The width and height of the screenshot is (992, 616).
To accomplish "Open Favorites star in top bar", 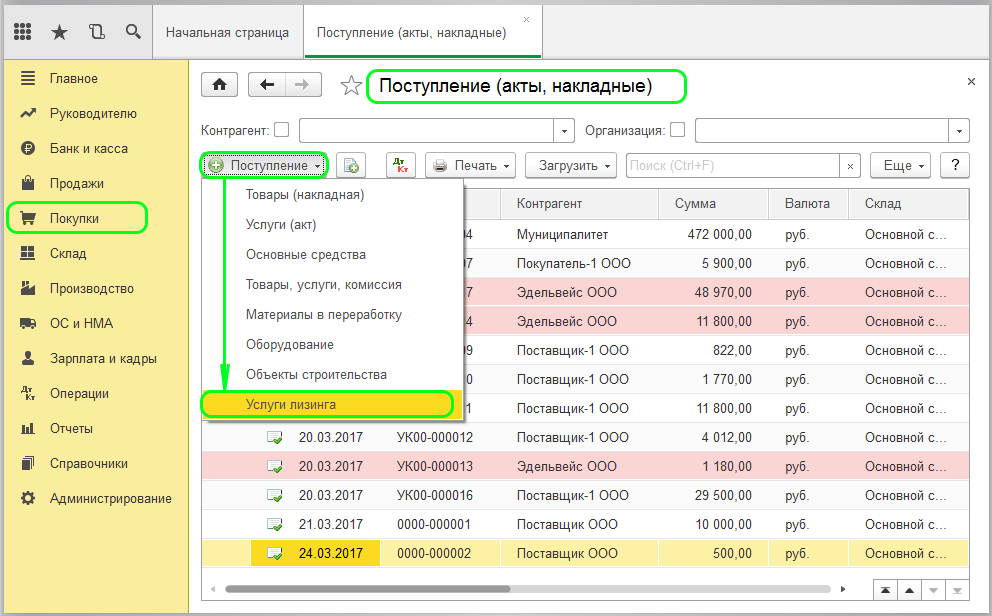I will [59, 32].
